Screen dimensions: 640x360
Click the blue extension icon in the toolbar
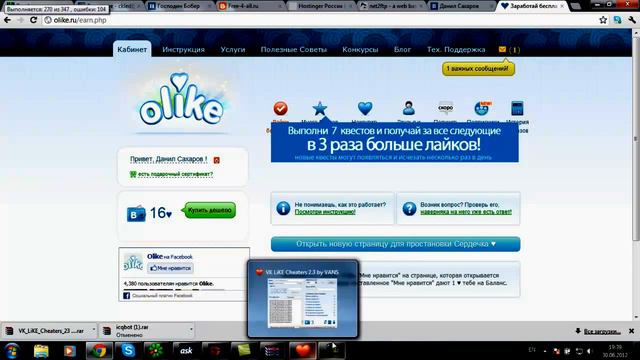click(x=618, y=20)
